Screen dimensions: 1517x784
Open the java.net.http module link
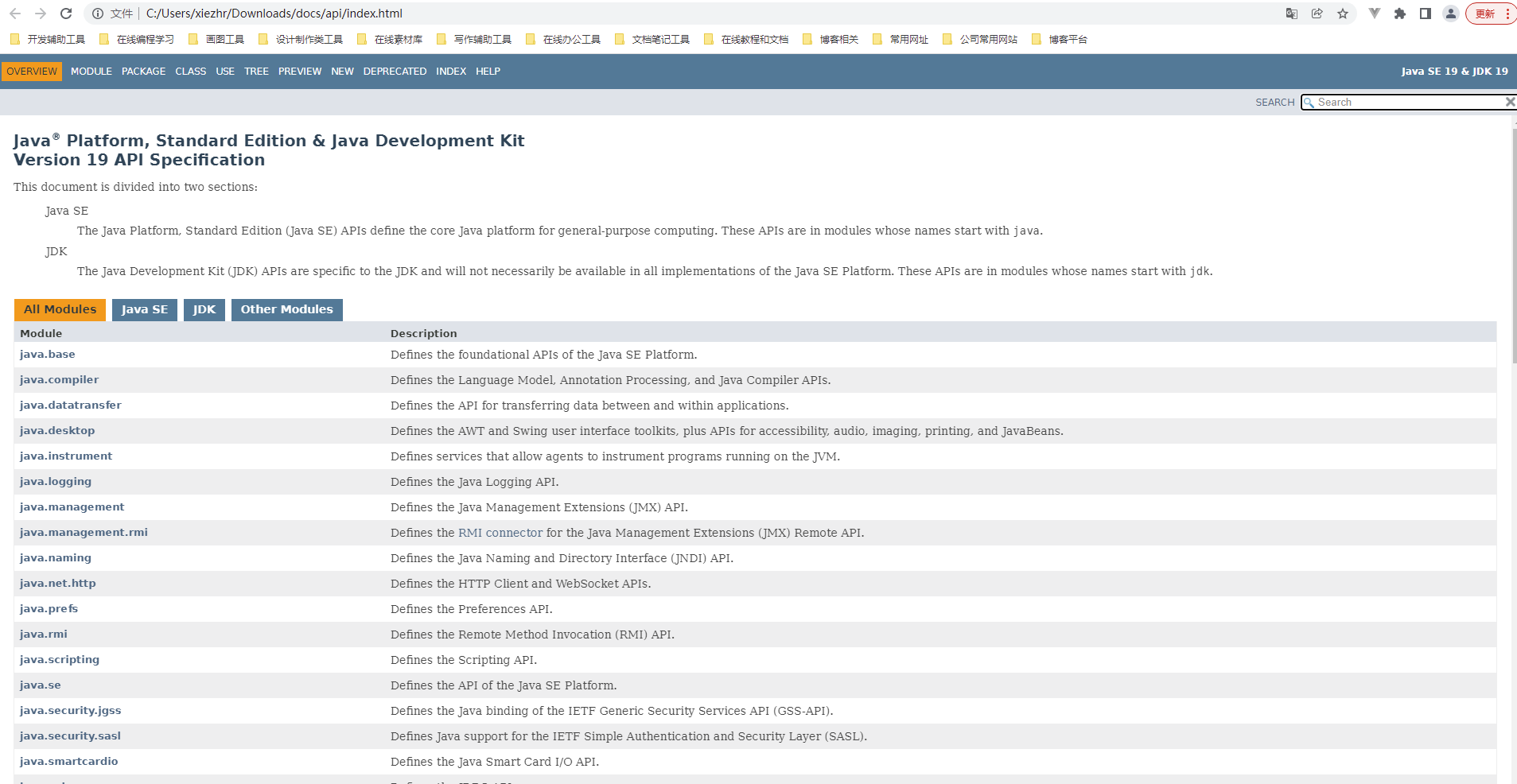pyautogui.click(x=58, y=584)
